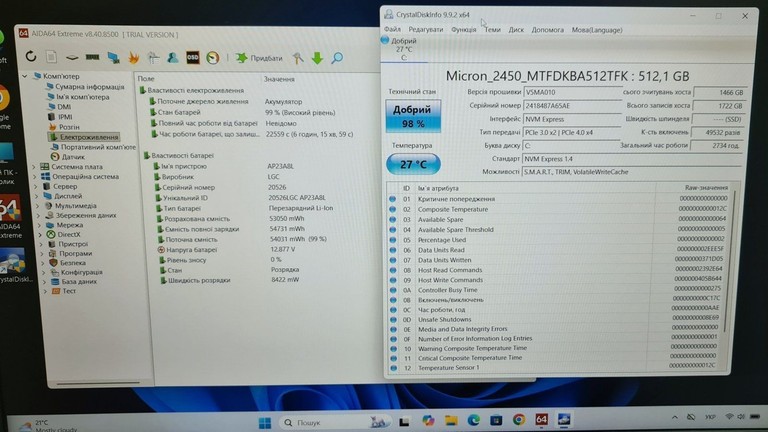Expand the DirectX tree node

41,234
